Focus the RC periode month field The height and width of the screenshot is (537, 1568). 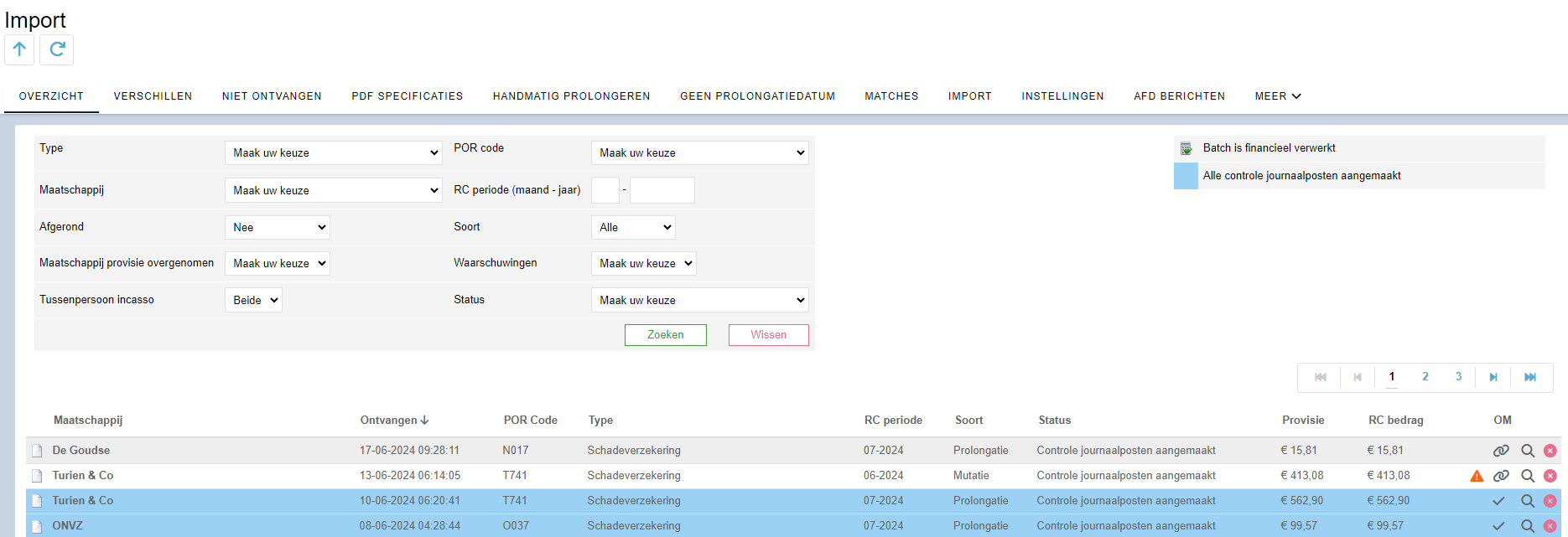click(x=605, y=190)
